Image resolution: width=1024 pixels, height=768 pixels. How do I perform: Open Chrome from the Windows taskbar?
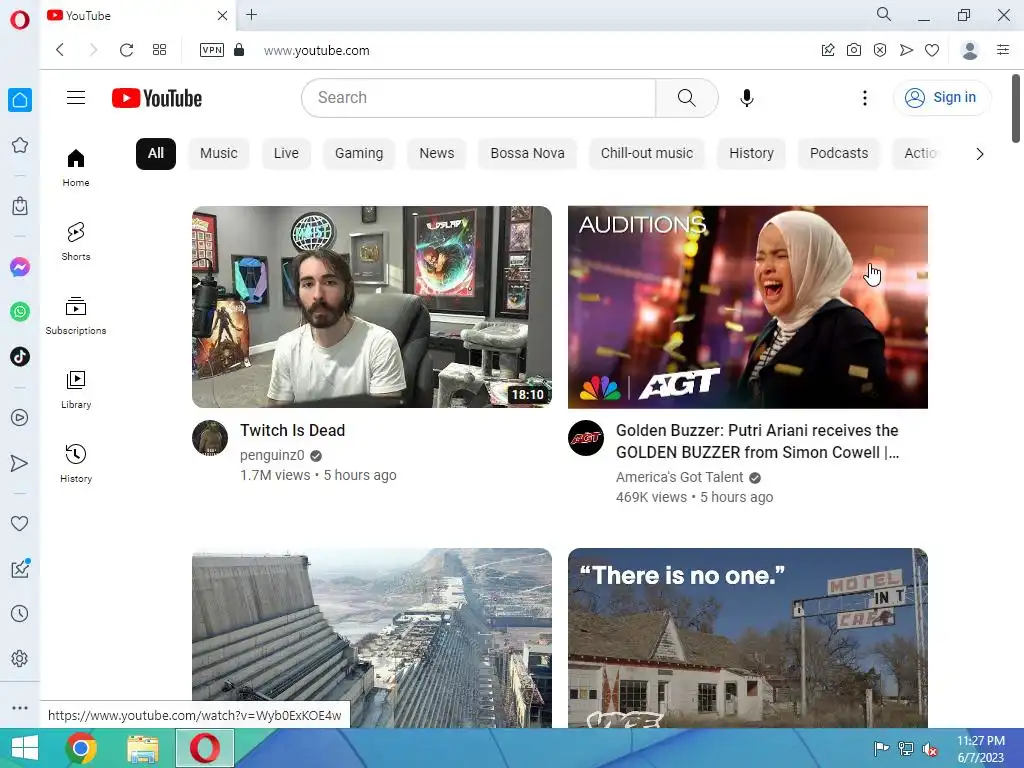(81, 748)
